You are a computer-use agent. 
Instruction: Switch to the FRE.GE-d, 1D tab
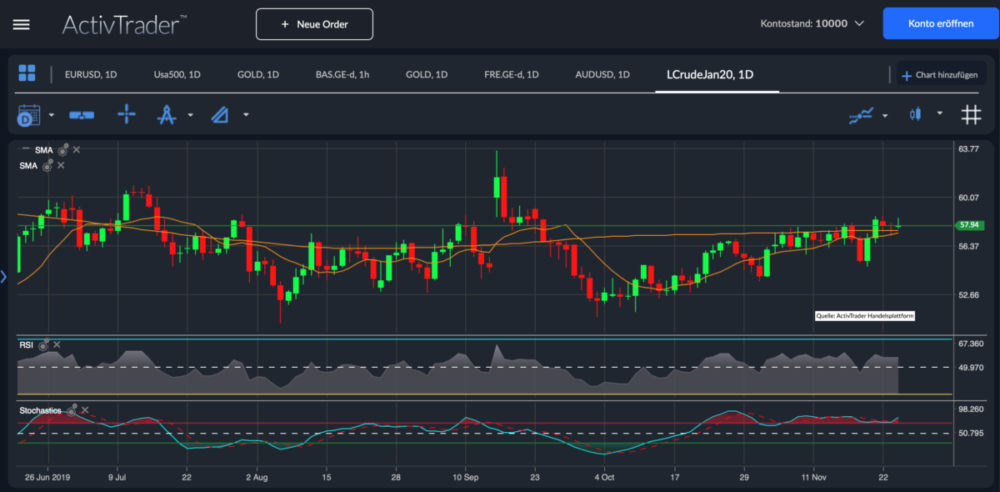pyautogui.click(x=511, y=75)
